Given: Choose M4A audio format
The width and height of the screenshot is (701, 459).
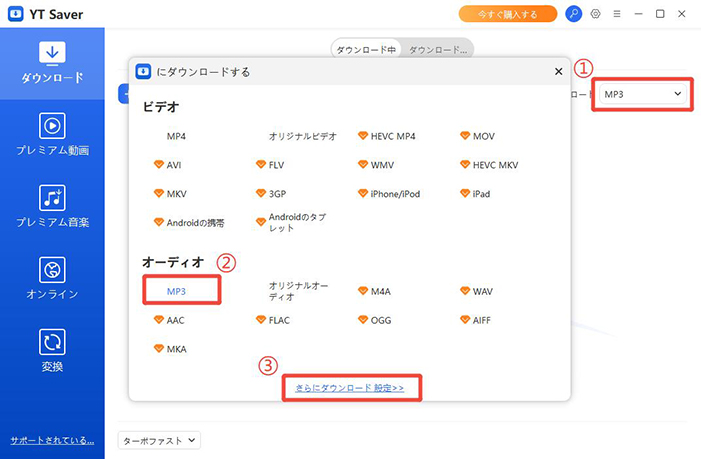Looking at the screenshot, I should pos(375,291).
